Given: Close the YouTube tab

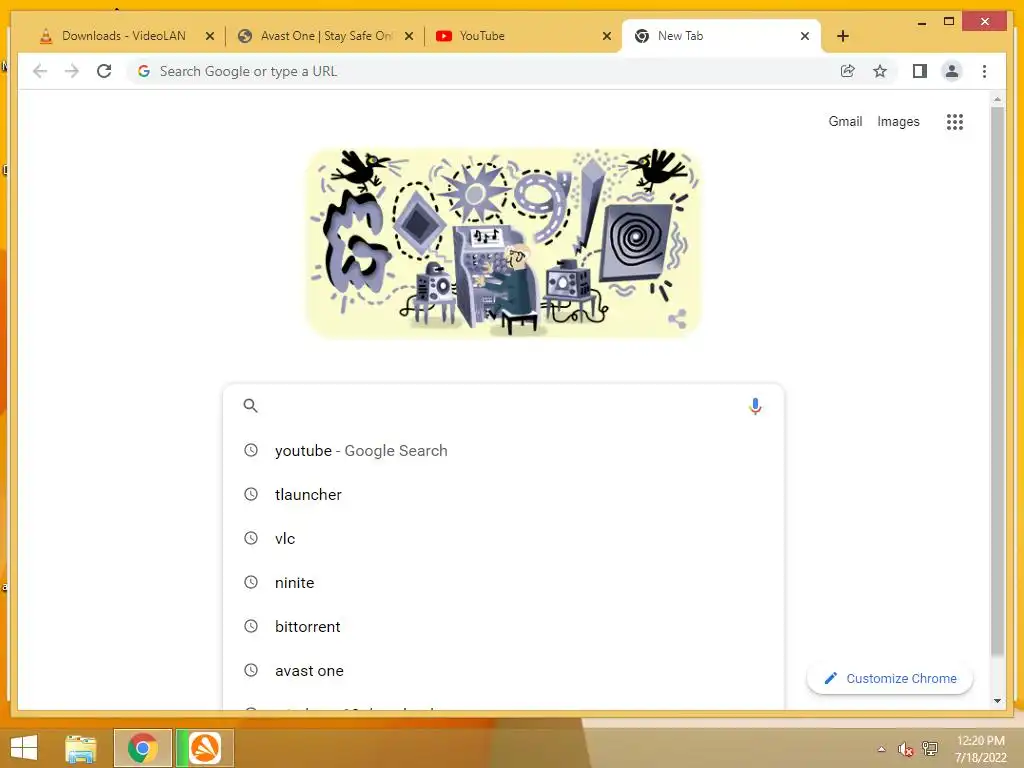Looking at the screenshot, I should click(607, 36).
